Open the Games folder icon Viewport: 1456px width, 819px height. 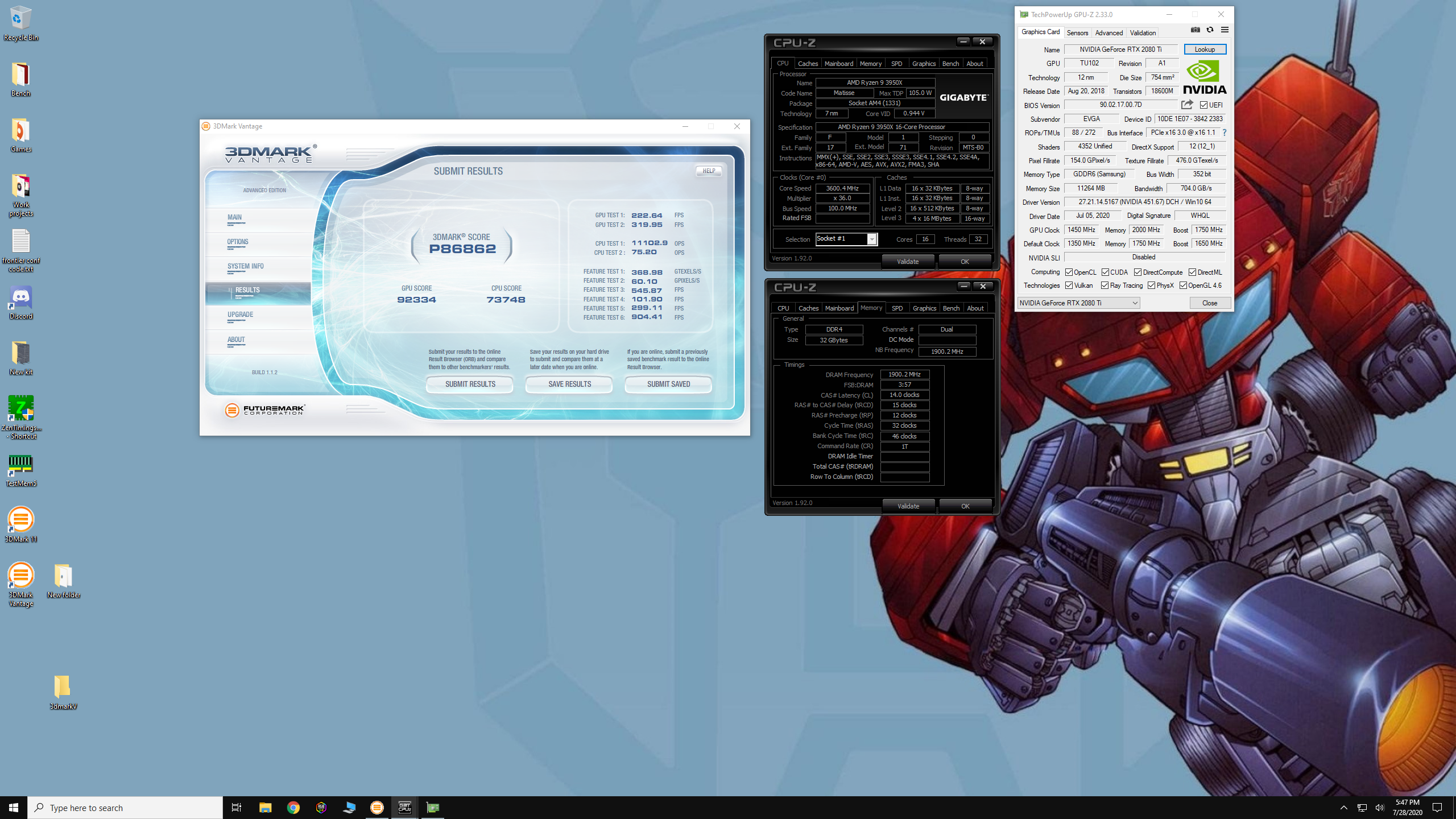click(20, 134)
